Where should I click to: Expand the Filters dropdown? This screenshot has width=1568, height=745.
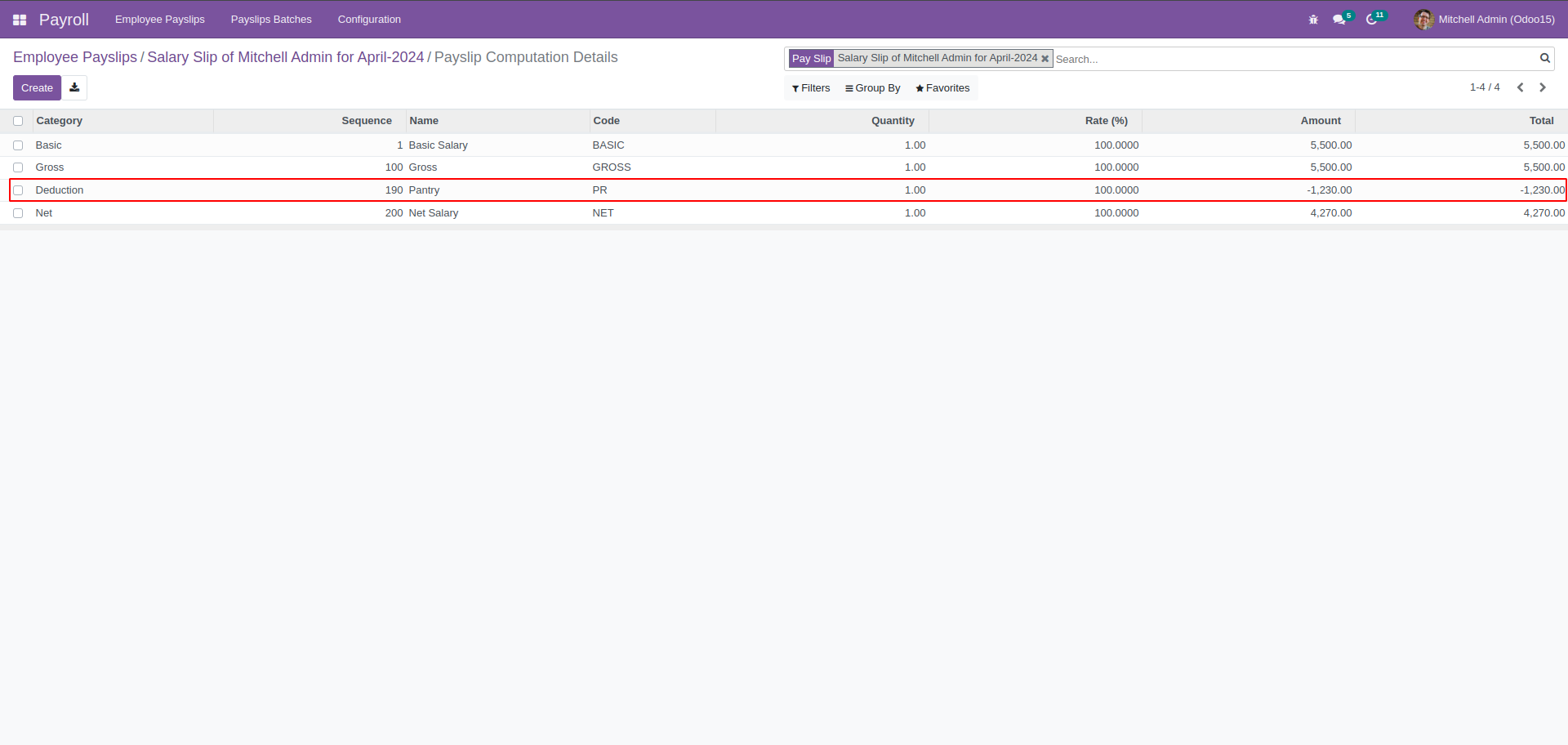click(x=811, y=88)
